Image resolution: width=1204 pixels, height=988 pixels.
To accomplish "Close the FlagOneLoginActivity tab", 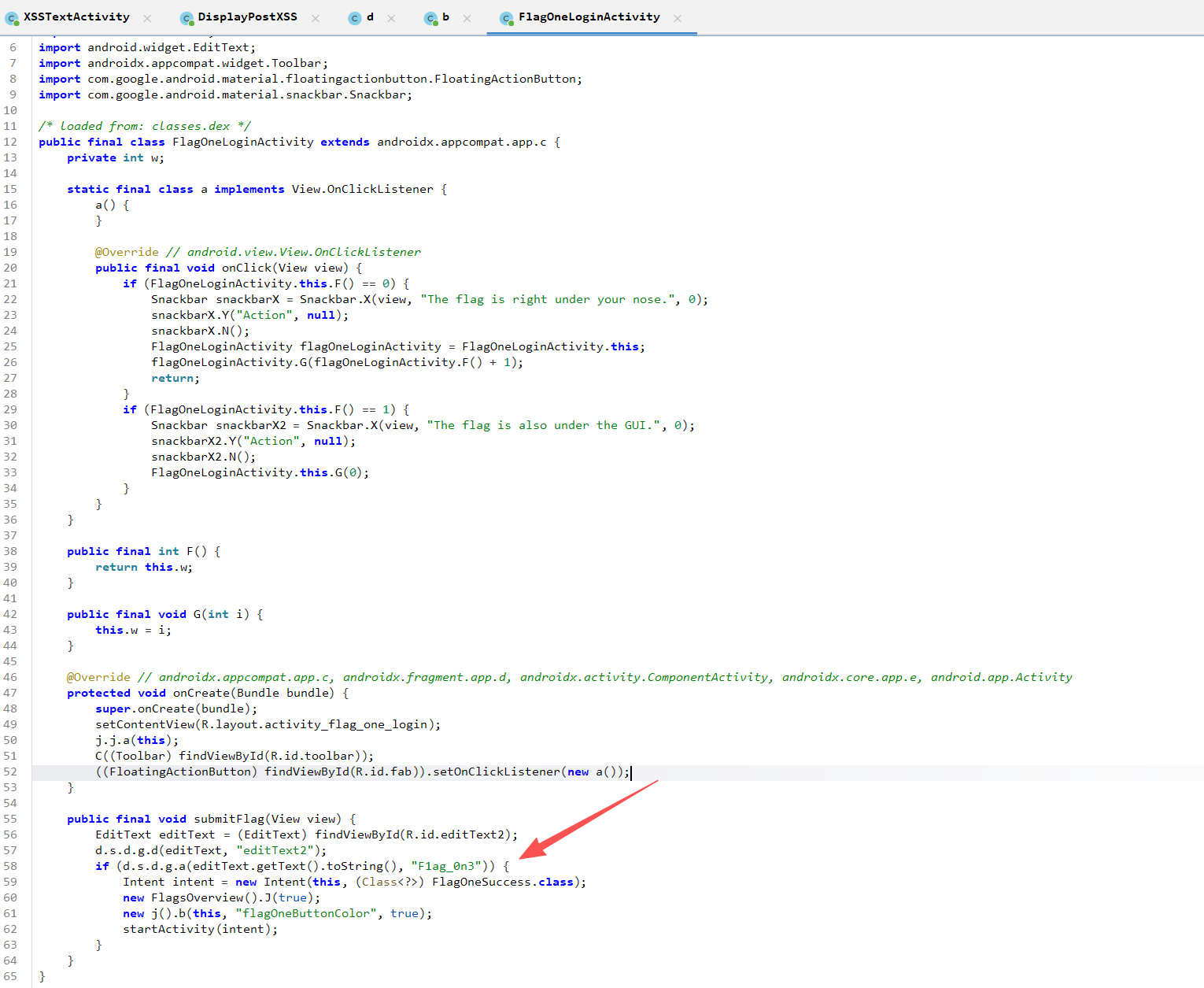I will 678,18.
